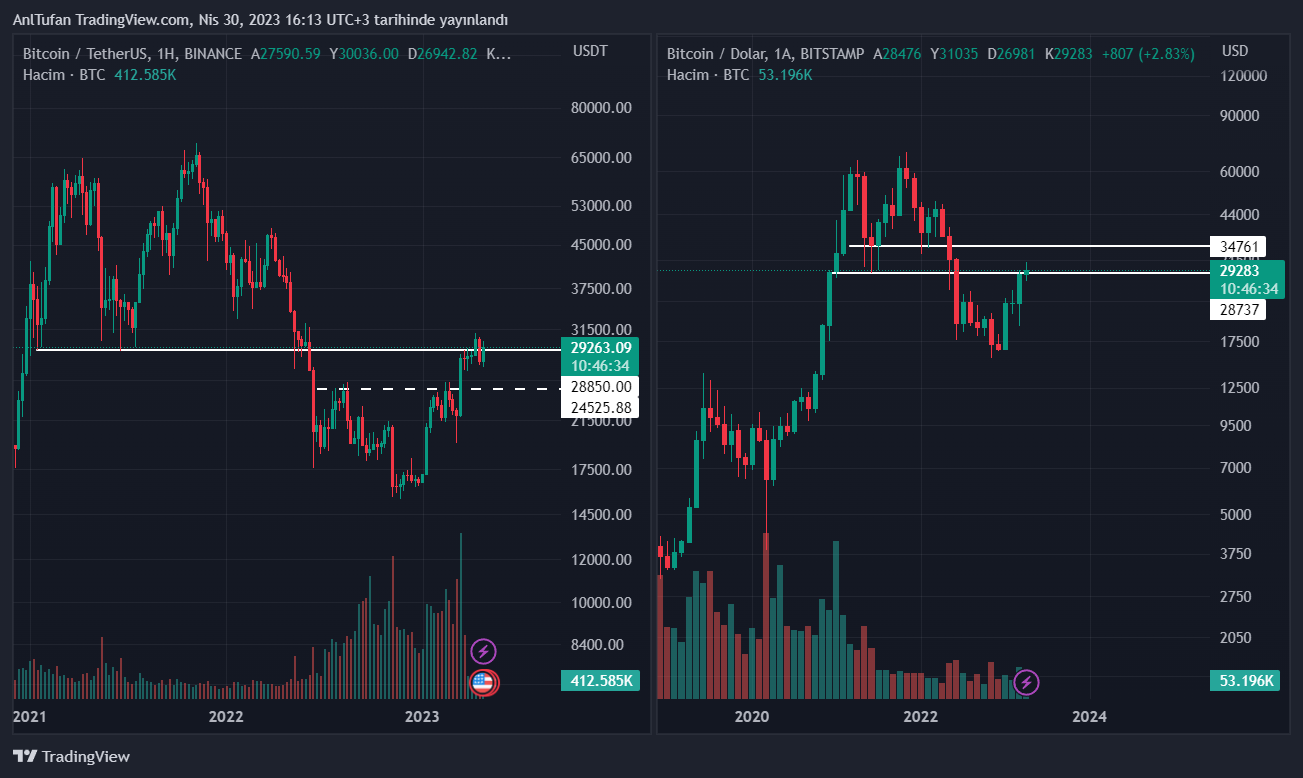Click the US flag event icon
Viewport: 1303px width, 778px height.
pyautogui.click(x=484, y=683)
